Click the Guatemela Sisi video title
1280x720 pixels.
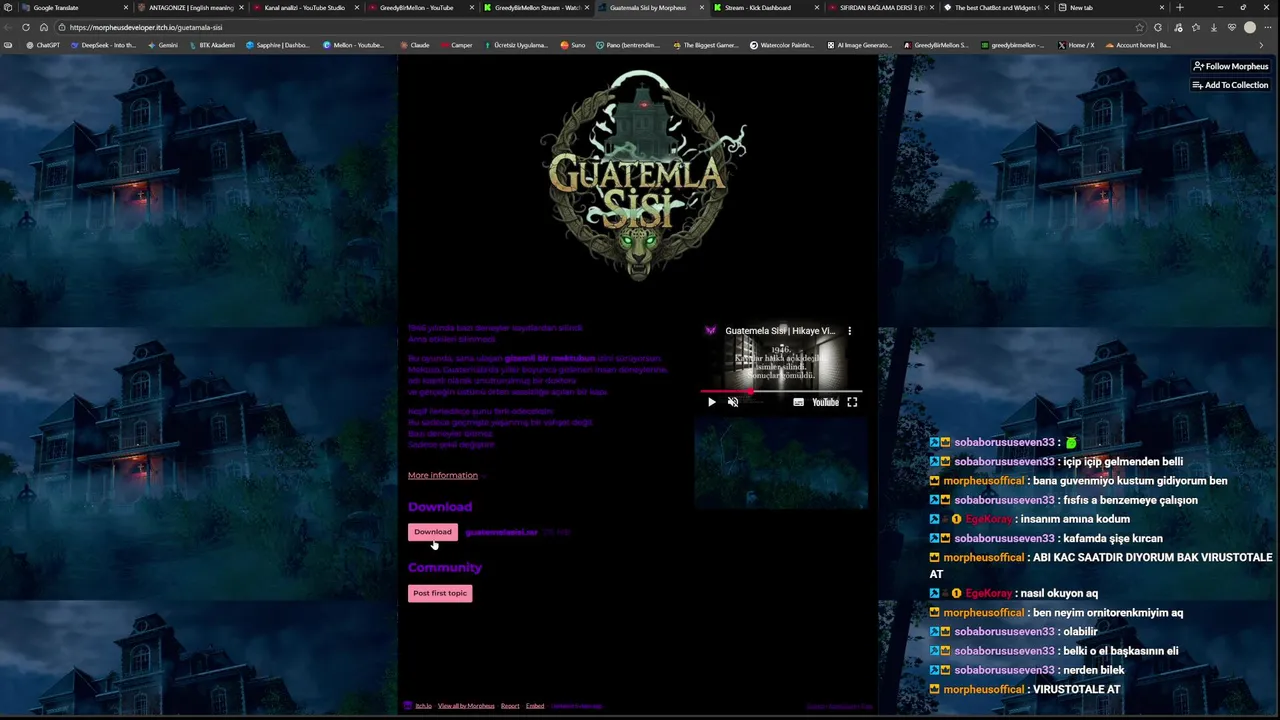(x=780, y=331)
